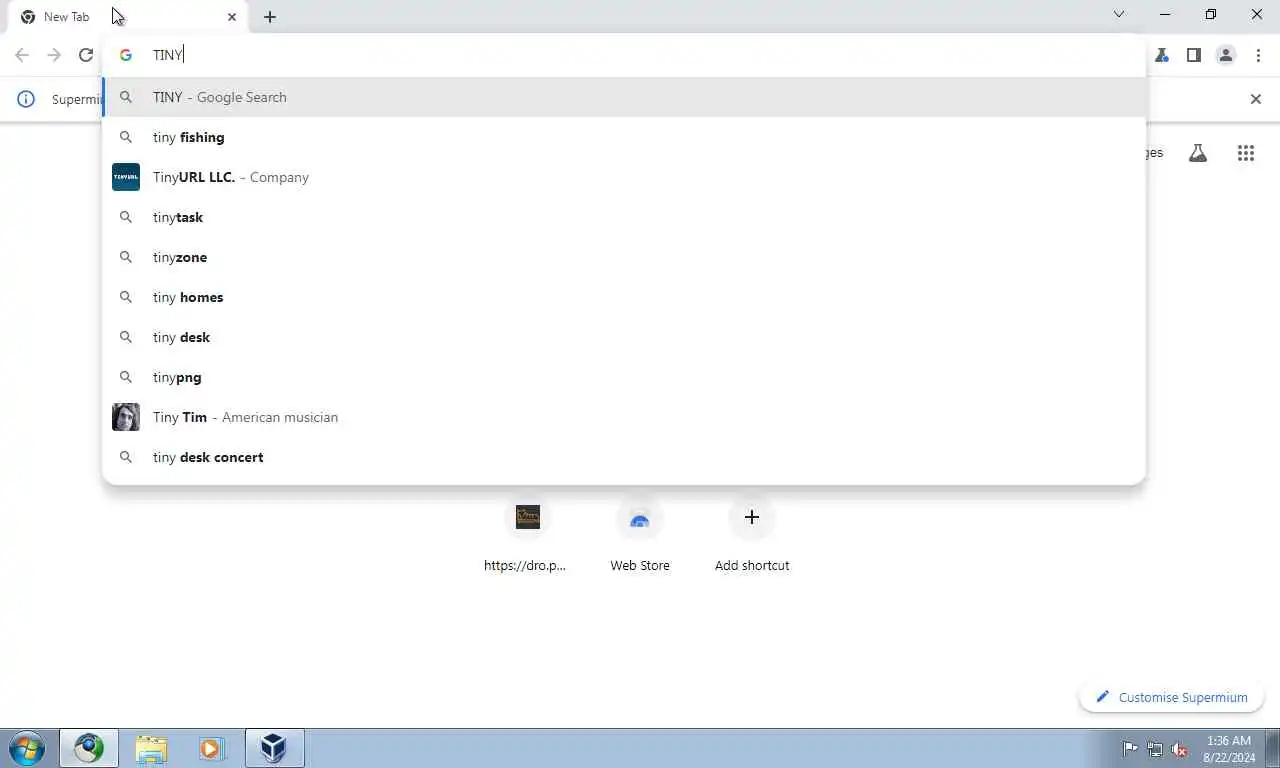Reload the page with the refresh icon
The width and height of the screenshot is (1280, 768).
pos(86,55)
